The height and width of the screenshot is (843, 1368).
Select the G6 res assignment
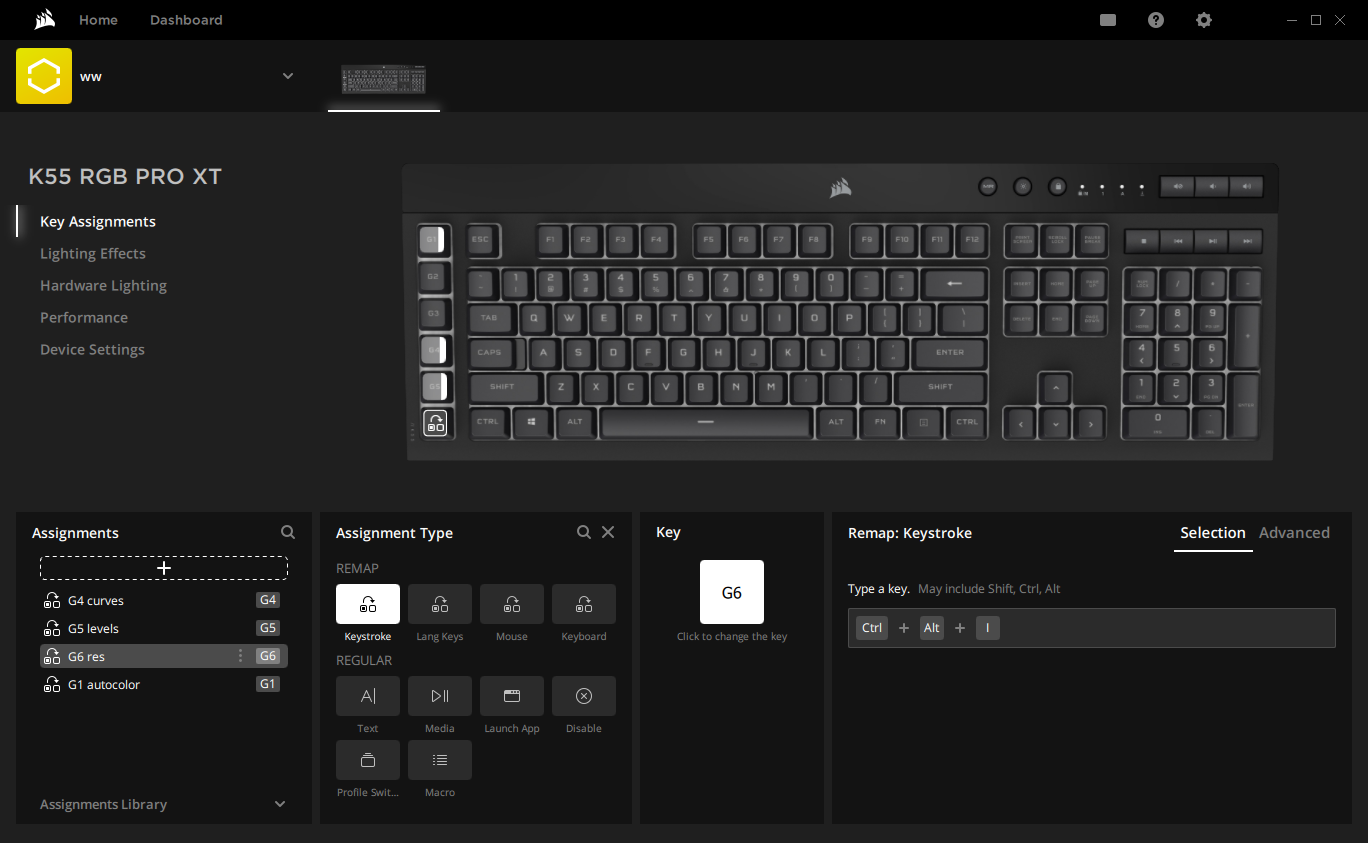[x=164, y=656]
